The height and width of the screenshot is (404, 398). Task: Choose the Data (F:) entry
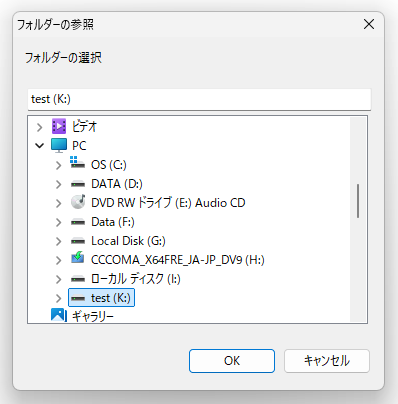[113, 222]
